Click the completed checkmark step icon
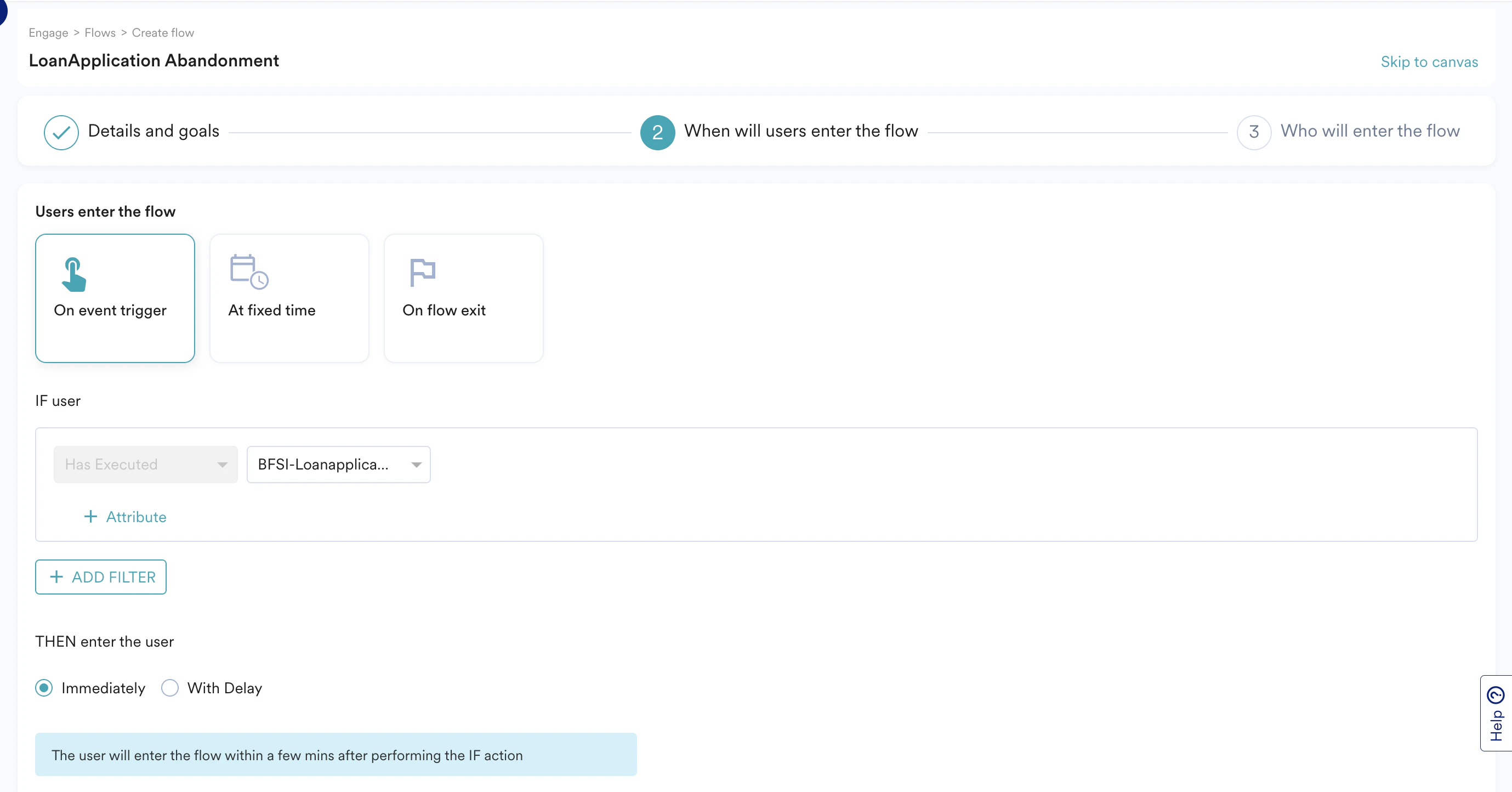 61,132
